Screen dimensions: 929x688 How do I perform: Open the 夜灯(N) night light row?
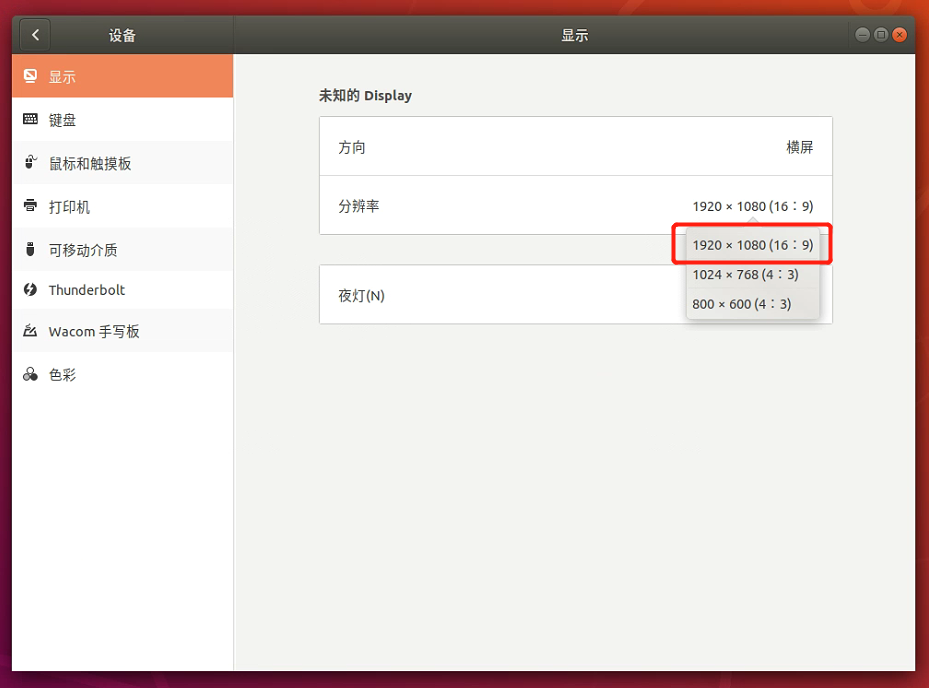pos(576,295)
